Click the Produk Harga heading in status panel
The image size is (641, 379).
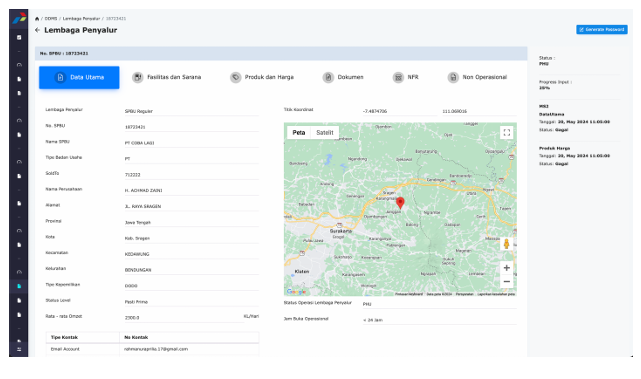click(554, 148)
